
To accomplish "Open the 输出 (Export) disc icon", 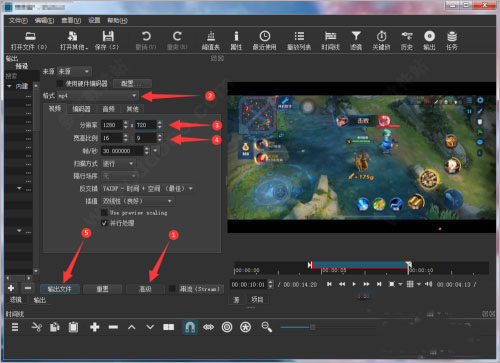I will click(429, 36).
